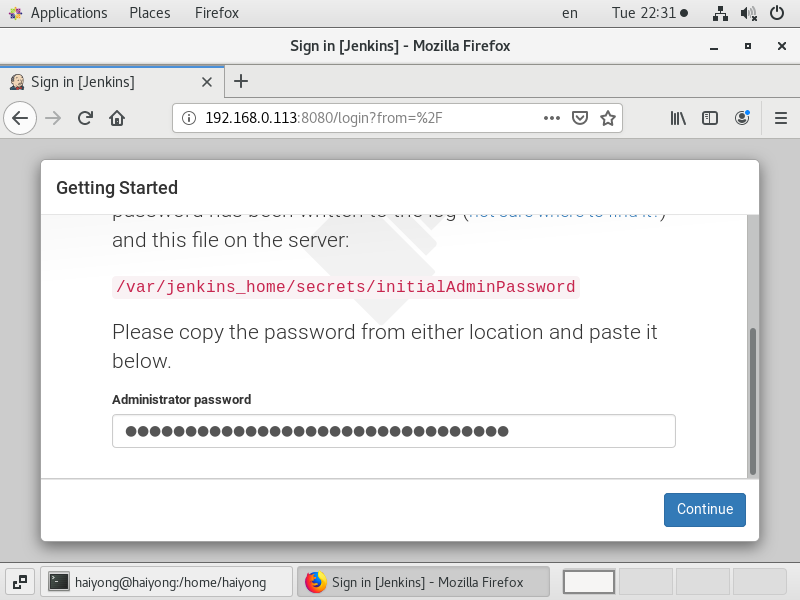Click the dialog vertical scrollbar thumb
The image size is (800, 600).
tap(753, 402)
